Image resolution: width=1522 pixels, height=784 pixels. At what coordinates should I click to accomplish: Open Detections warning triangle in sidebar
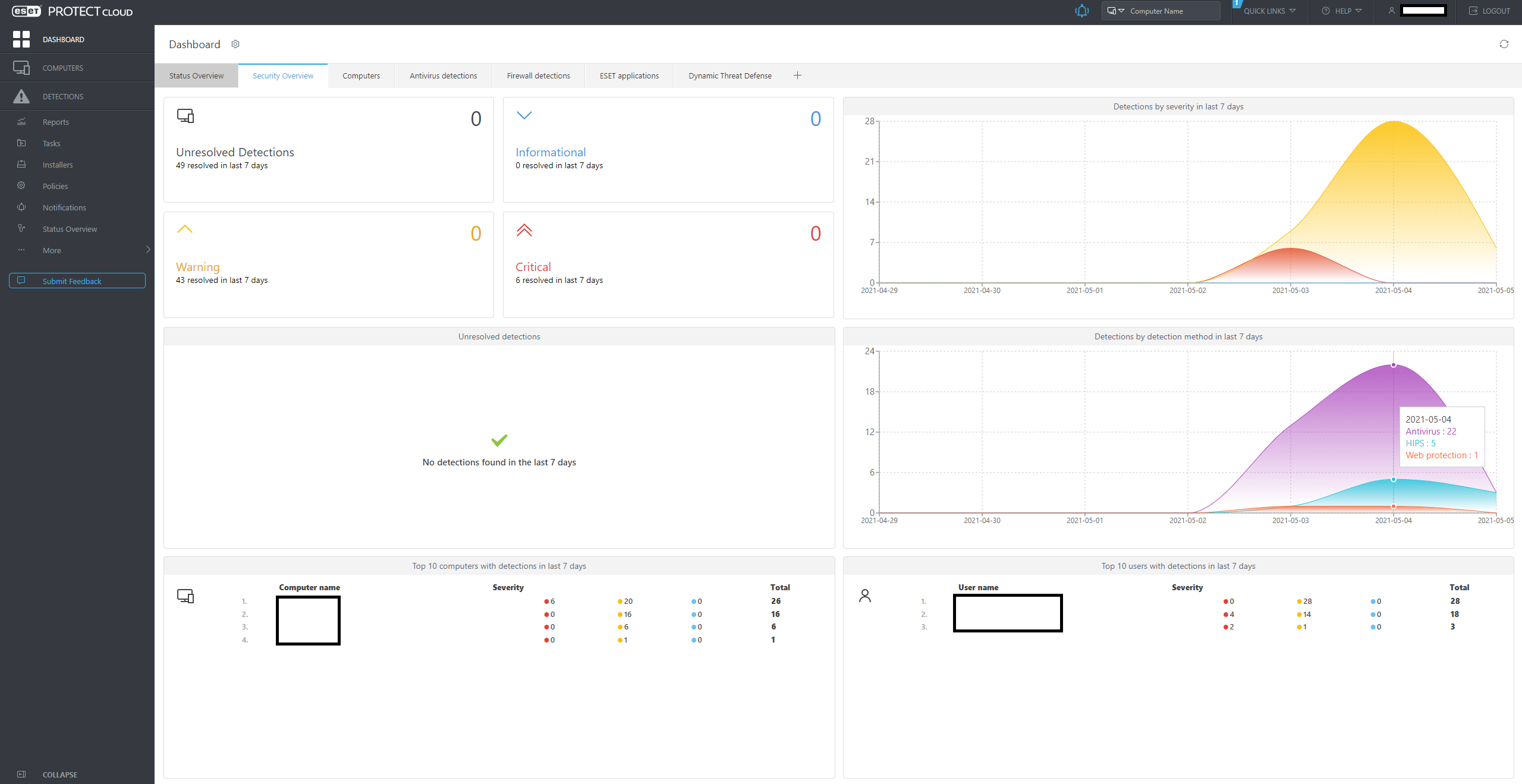(21, 96)
